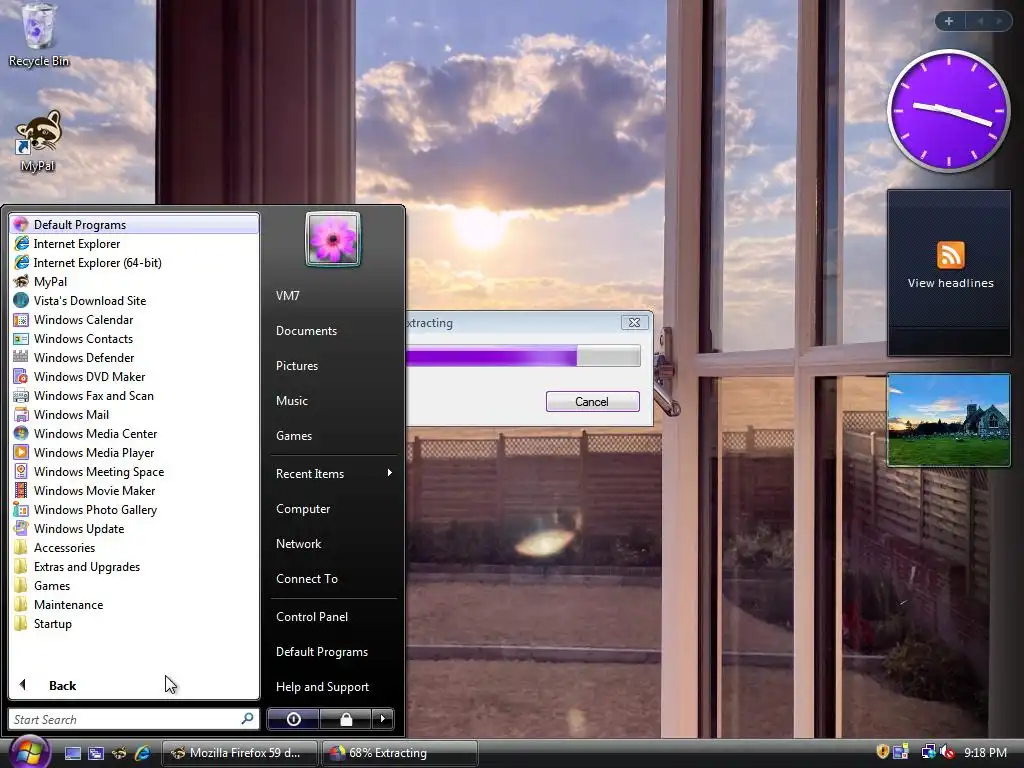Open Network from the Start menu
Screen dimensions: 1024x768
coord(333,543)
